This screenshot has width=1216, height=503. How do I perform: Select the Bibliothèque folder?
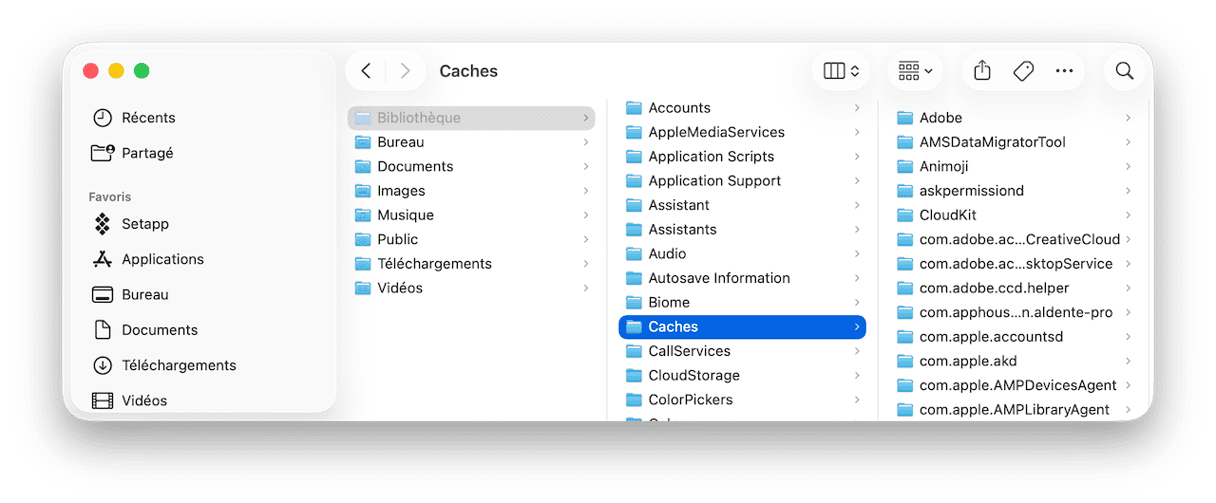[418, 118]
